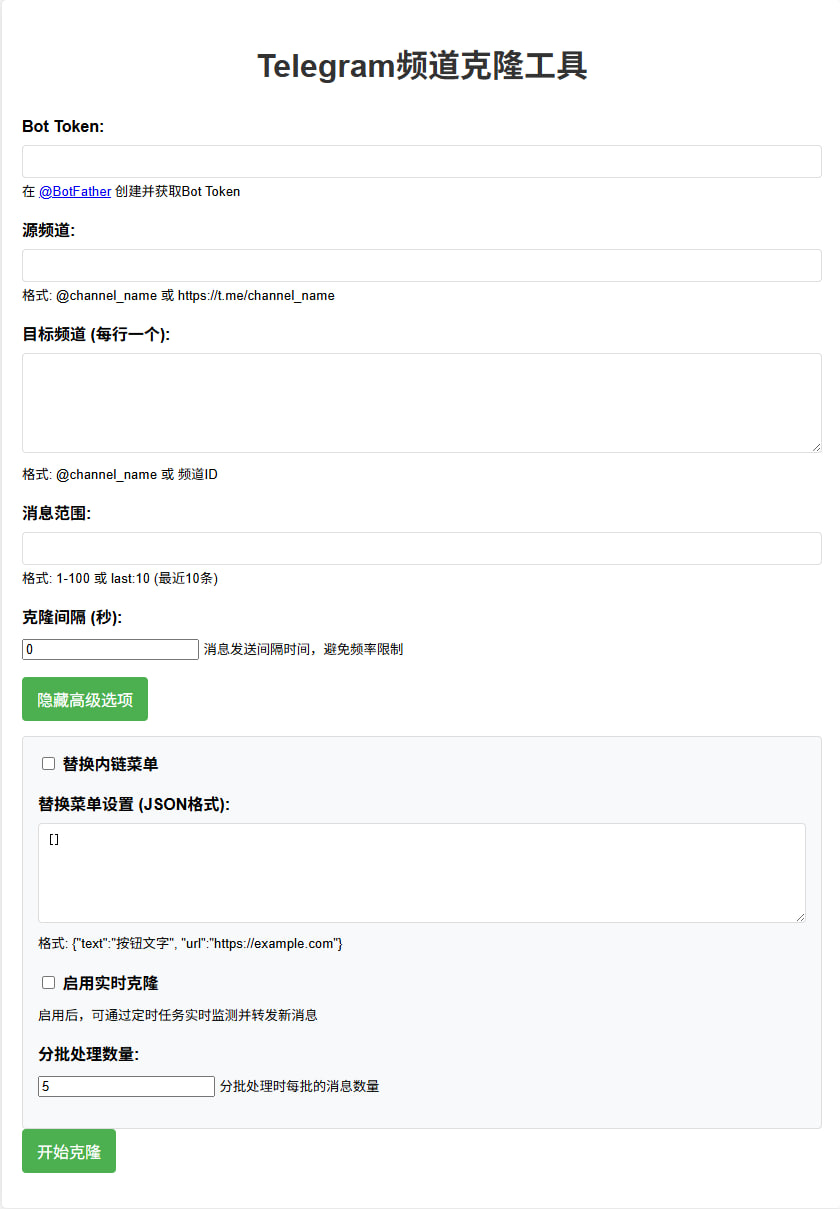Click the 源频道: label
The width and height of the screenshot is (840, 1209).
click(49, 230)
